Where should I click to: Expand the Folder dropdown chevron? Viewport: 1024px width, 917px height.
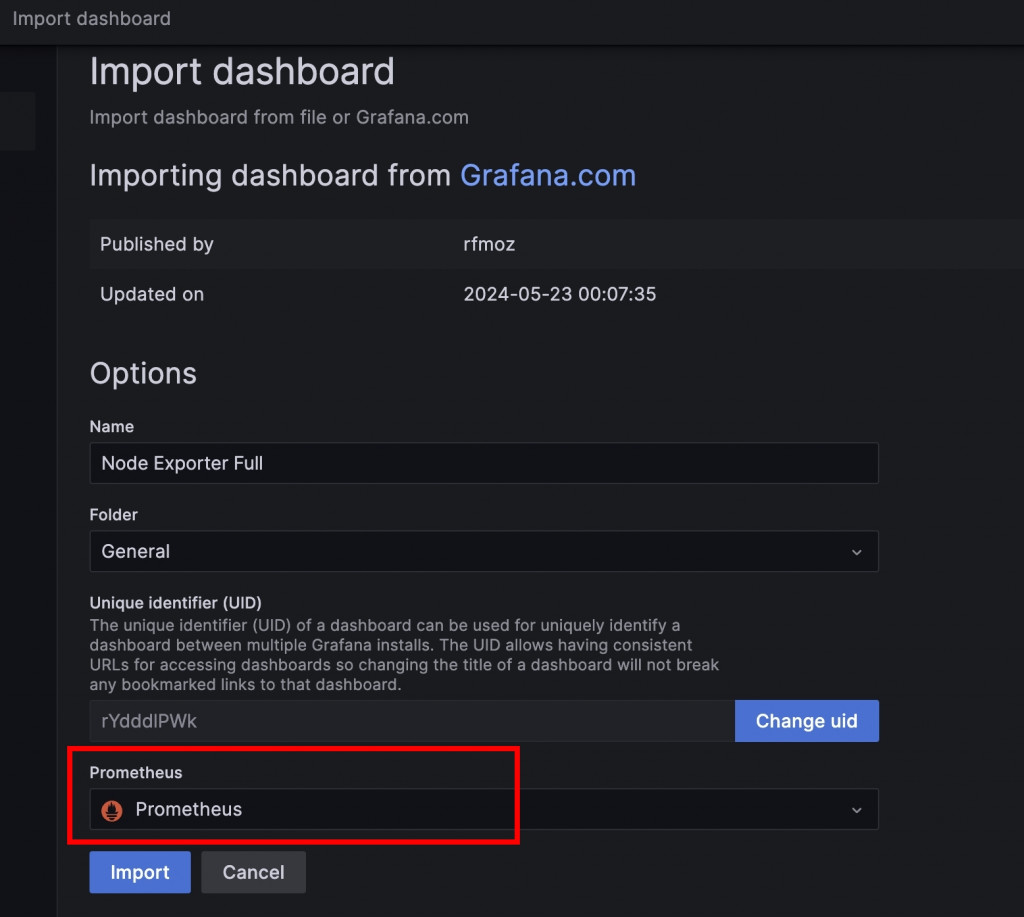point(856,552)
